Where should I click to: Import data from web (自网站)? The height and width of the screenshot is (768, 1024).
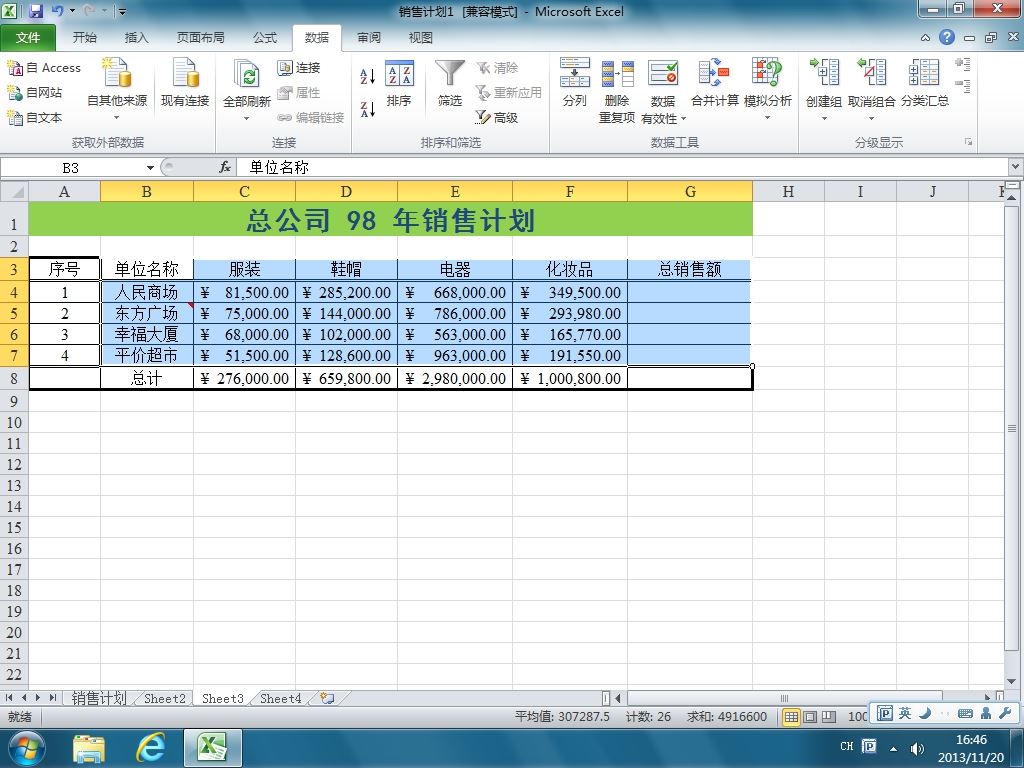pyautogui.click(x=35, y=93)
